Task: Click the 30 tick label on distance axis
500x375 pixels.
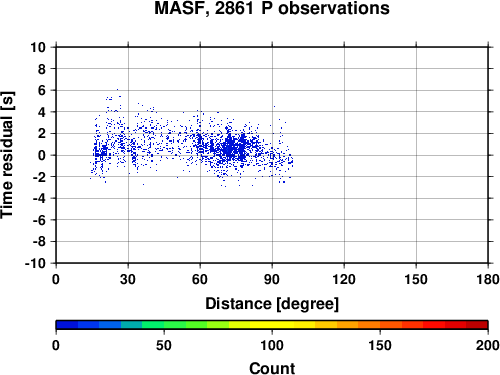Action: click(x=128, y=279)
